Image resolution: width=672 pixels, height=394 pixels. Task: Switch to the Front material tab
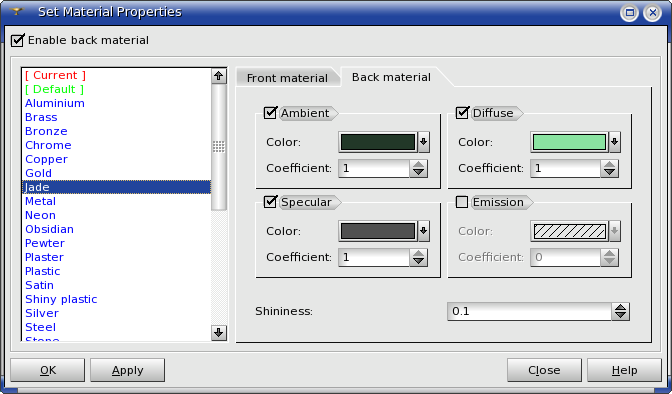[287, 78]
